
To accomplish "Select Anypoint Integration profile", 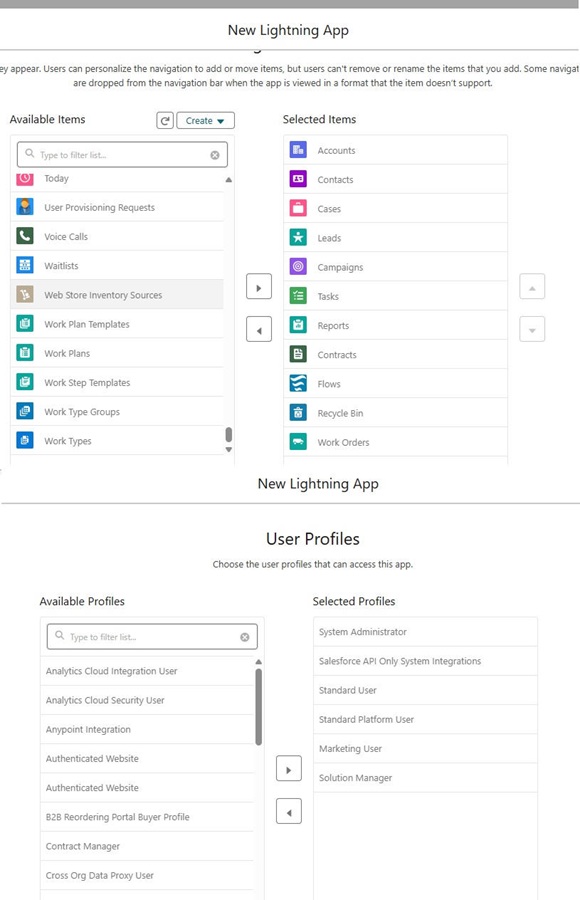I will (148, 730).
